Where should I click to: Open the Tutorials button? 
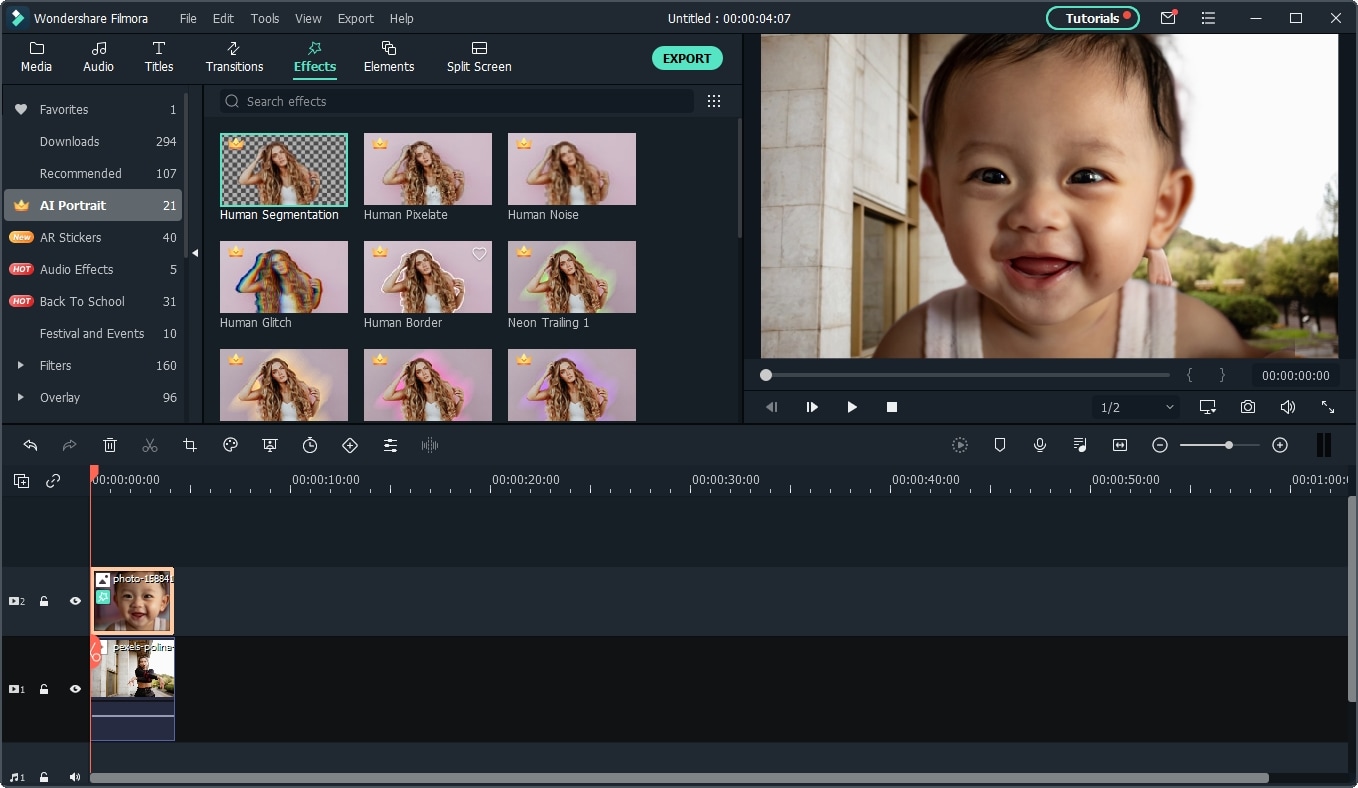click(1093, 18)
